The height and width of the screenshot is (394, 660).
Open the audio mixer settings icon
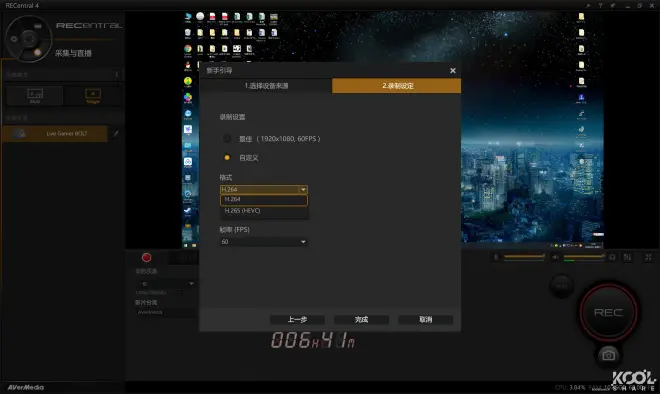627,257
